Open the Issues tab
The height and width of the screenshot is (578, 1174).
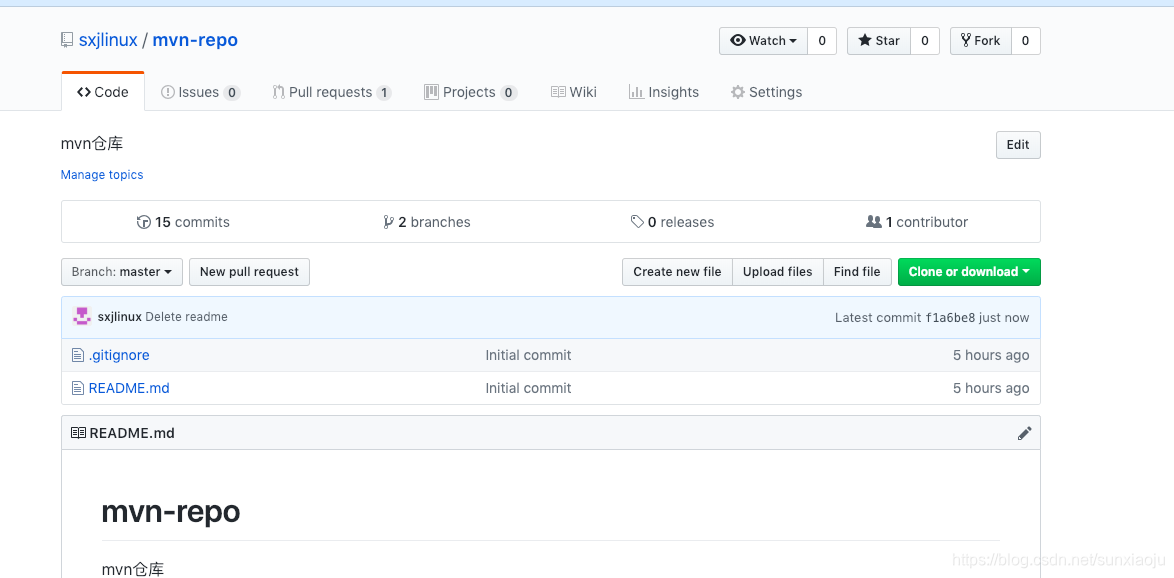coord(201,92)
